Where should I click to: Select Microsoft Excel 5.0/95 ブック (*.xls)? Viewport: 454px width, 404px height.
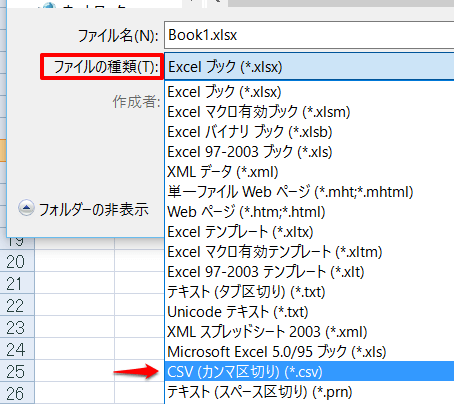(309, 352)
